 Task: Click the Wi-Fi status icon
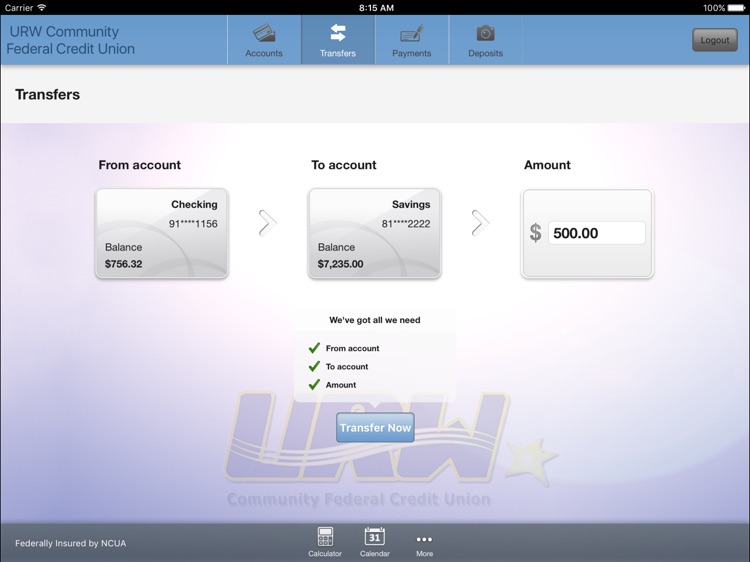point(42,7)
